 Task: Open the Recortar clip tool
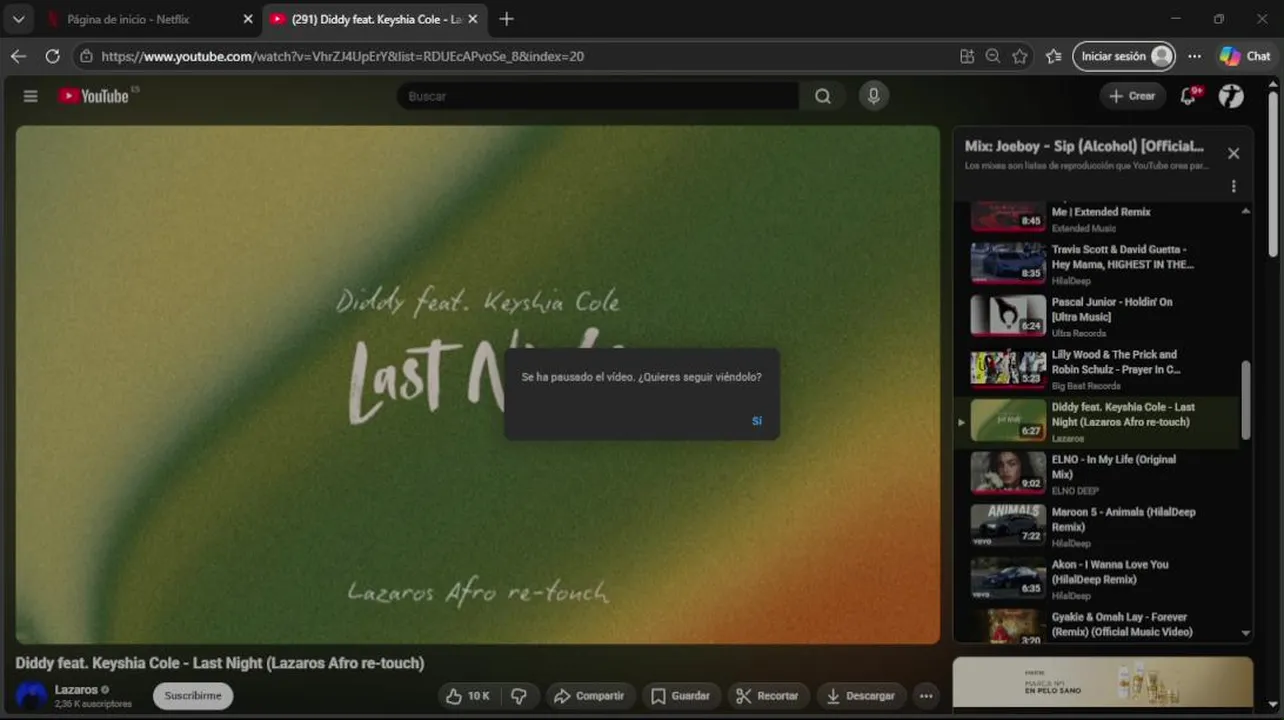click(x=768, y=696)
